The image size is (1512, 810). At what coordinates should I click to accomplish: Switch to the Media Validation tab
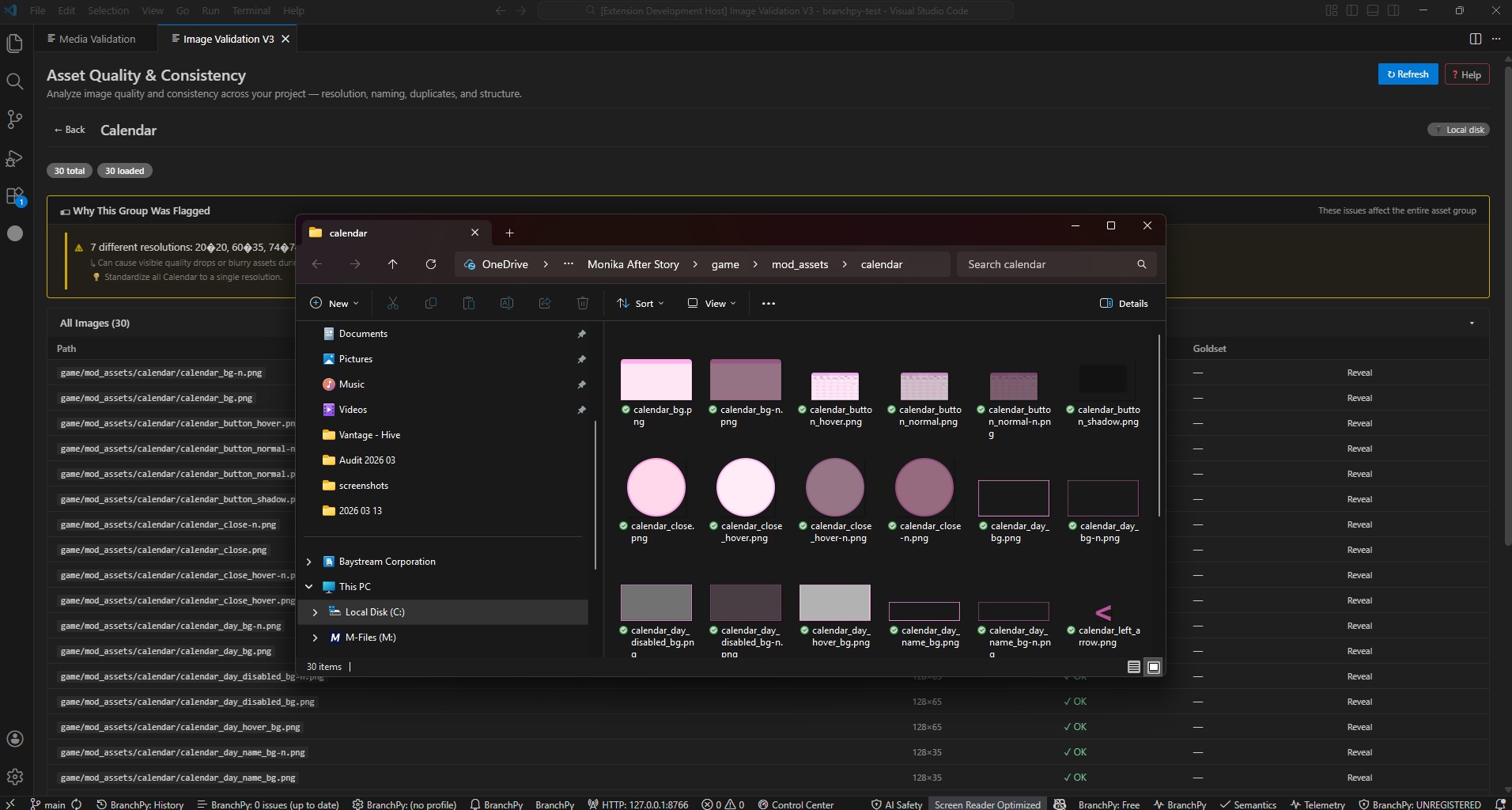pyautogui.click(x=91, y=39)
